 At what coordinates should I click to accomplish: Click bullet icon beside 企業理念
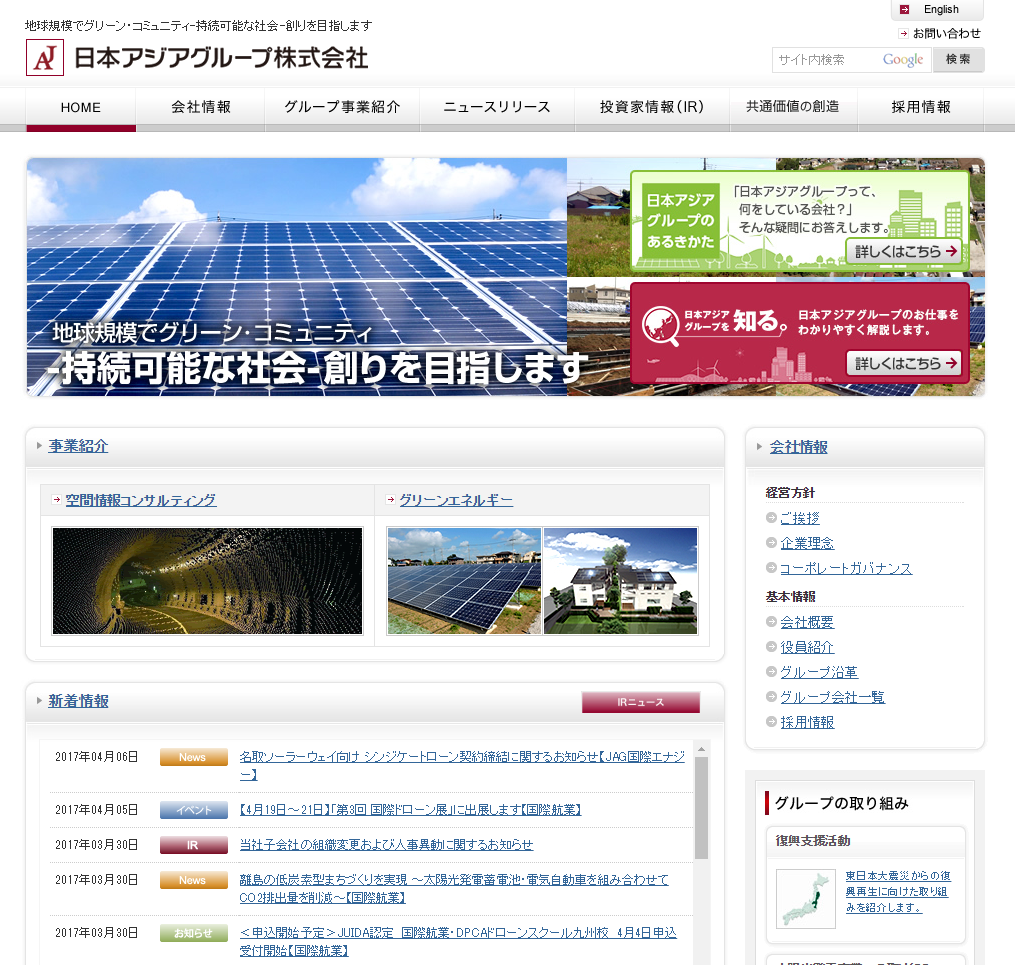coord(771,543)
